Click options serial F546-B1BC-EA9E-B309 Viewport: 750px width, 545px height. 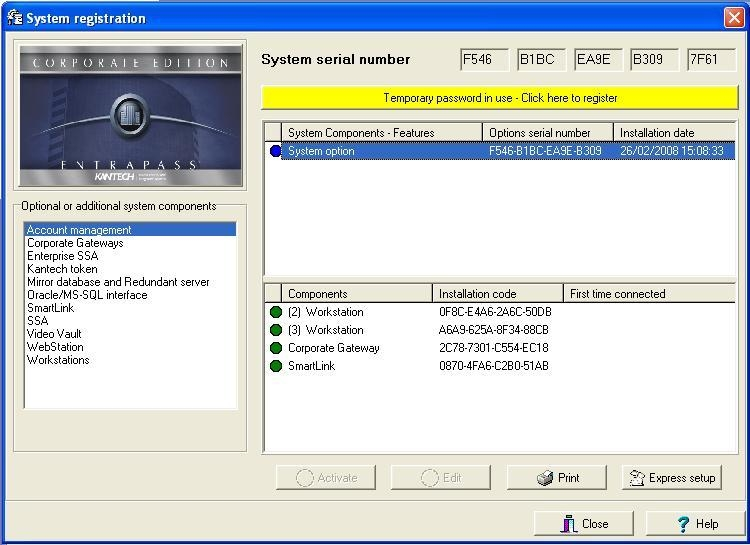point(545,151)
